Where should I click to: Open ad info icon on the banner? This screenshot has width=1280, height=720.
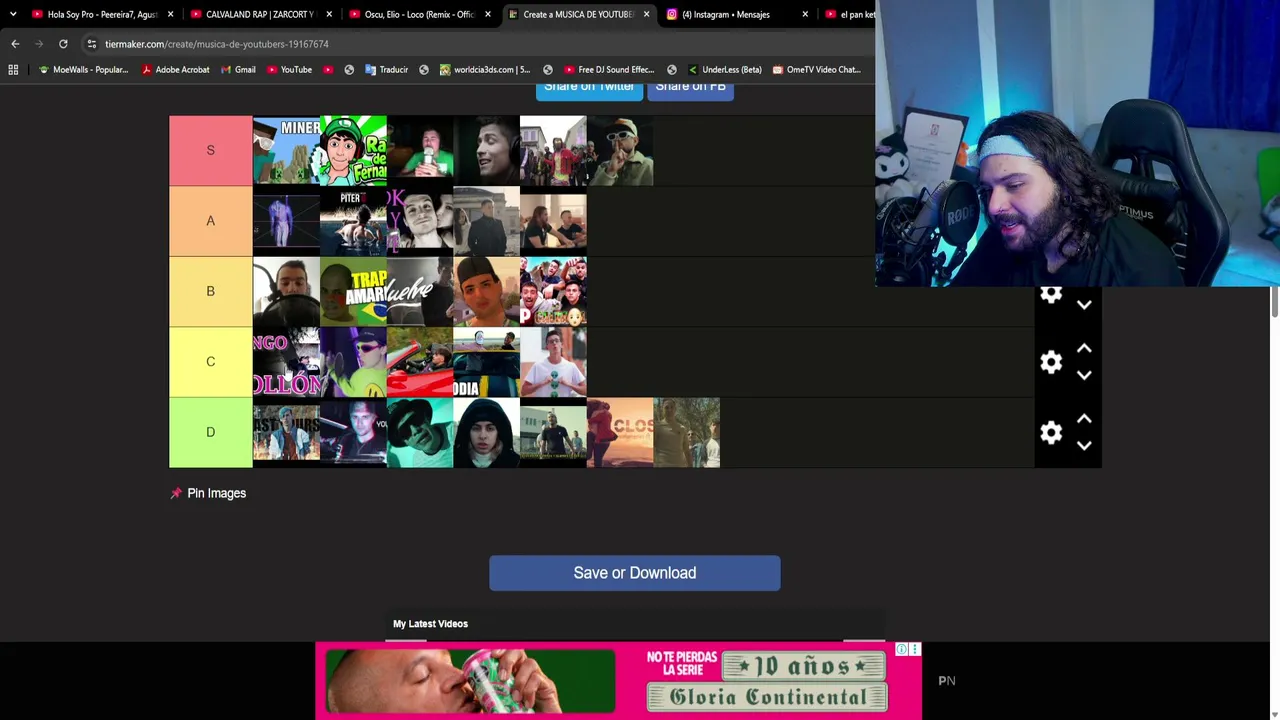coord(902,650)
